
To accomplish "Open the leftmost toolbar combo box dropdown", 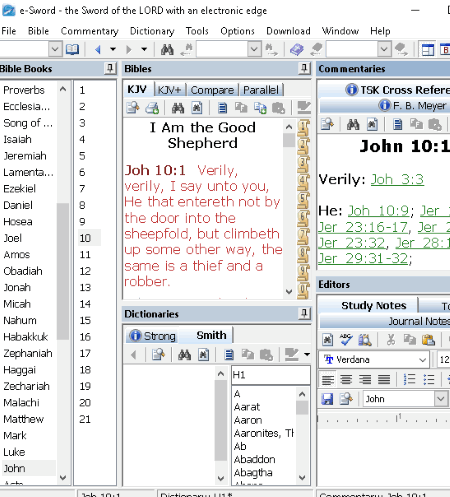I will coord(55,50).
